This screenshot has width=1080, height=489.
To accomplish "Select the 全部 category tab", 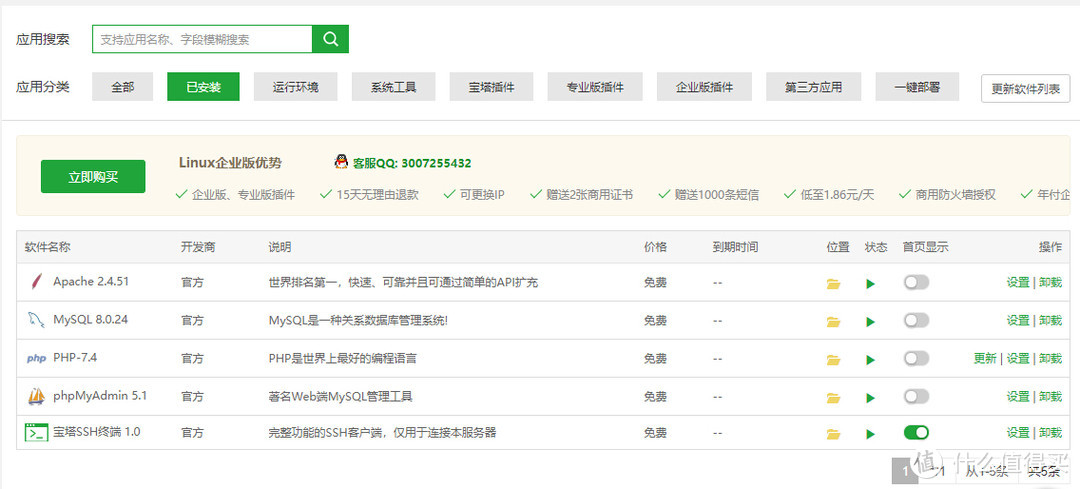I will [123, 87].
